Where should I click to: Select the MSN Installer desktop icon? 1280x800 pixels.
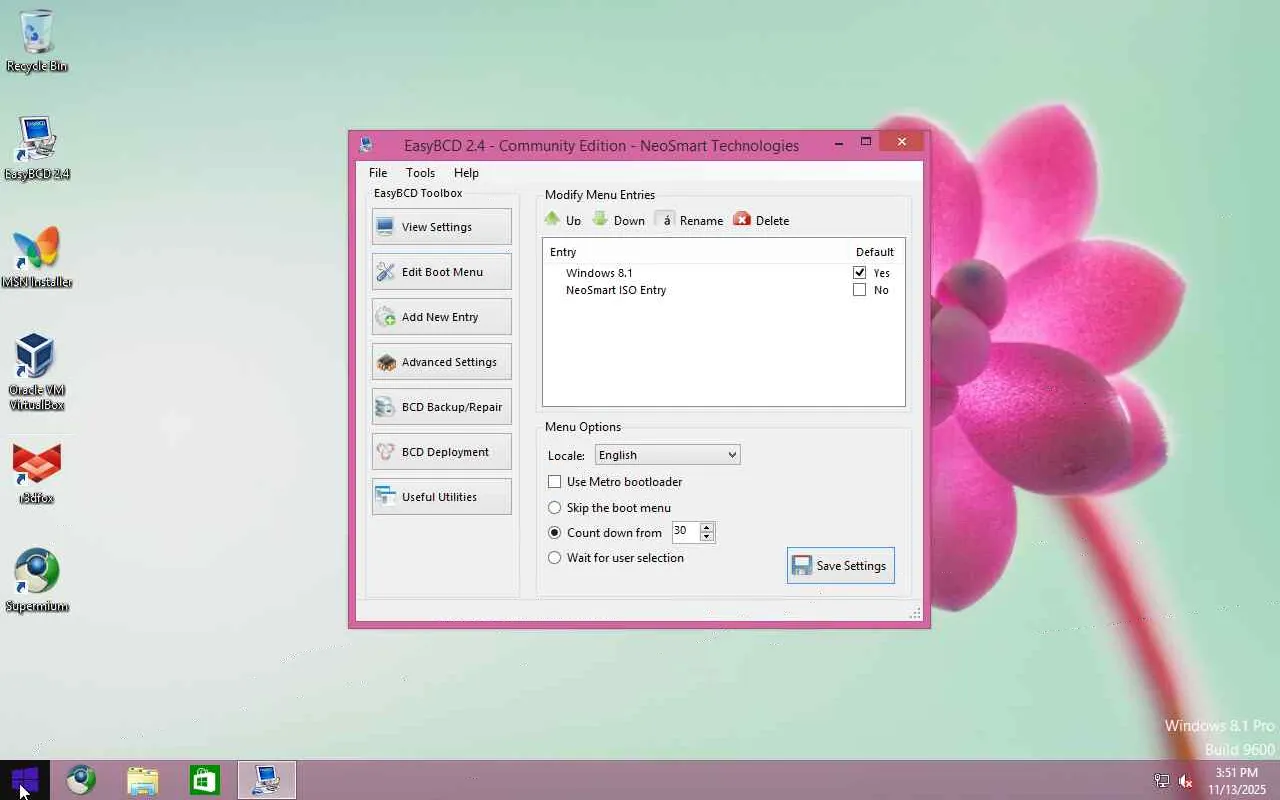click(x=37, y=257)
